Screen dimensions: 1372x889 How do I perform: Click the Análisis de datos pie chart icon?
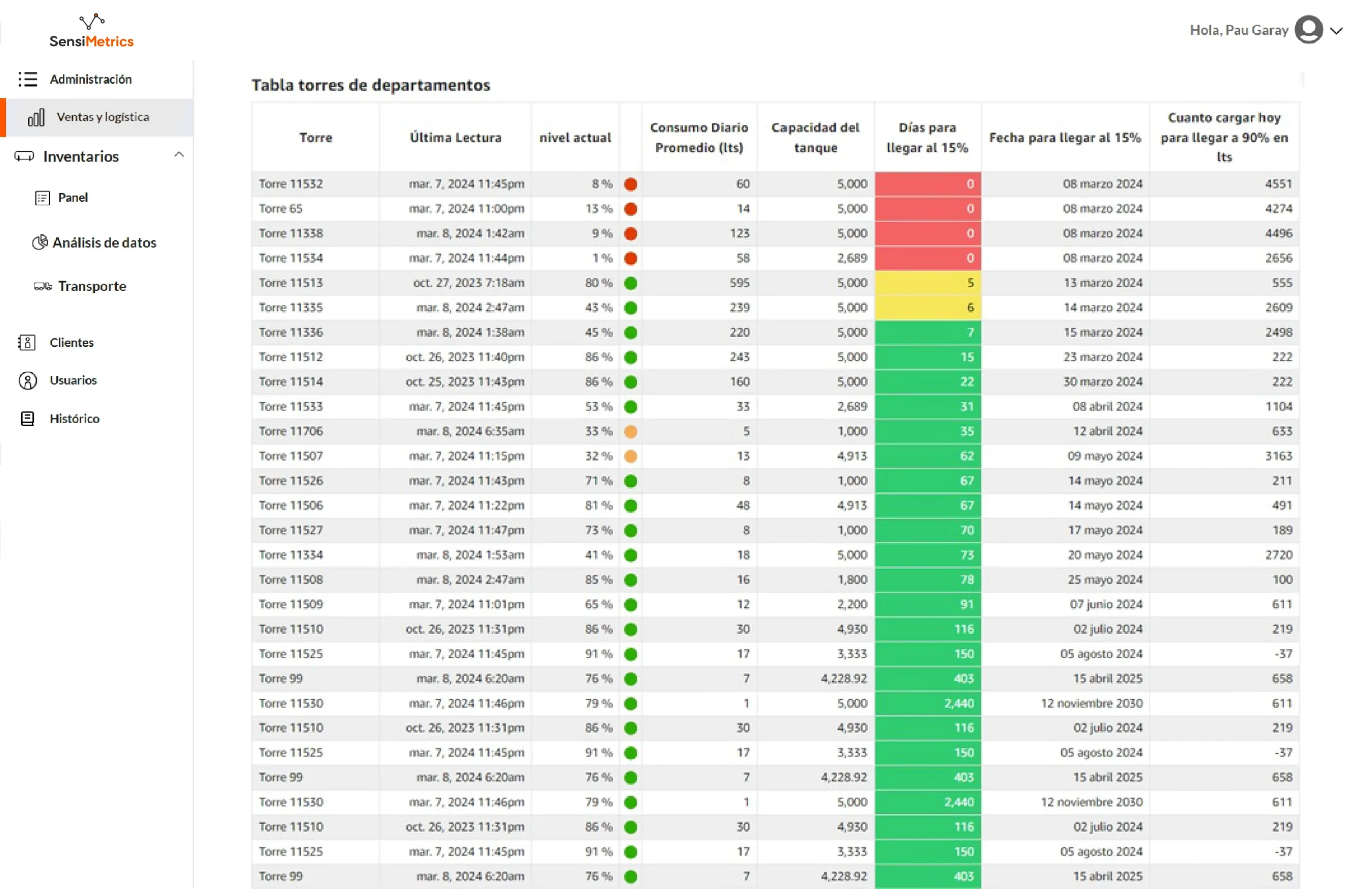pos(40,242)
